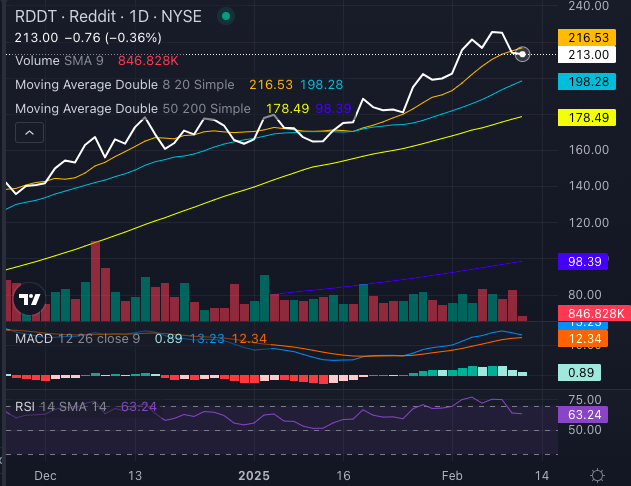Click the green market status dot
This screenshot has height=486, width=631.
click(x=227, y=17)
